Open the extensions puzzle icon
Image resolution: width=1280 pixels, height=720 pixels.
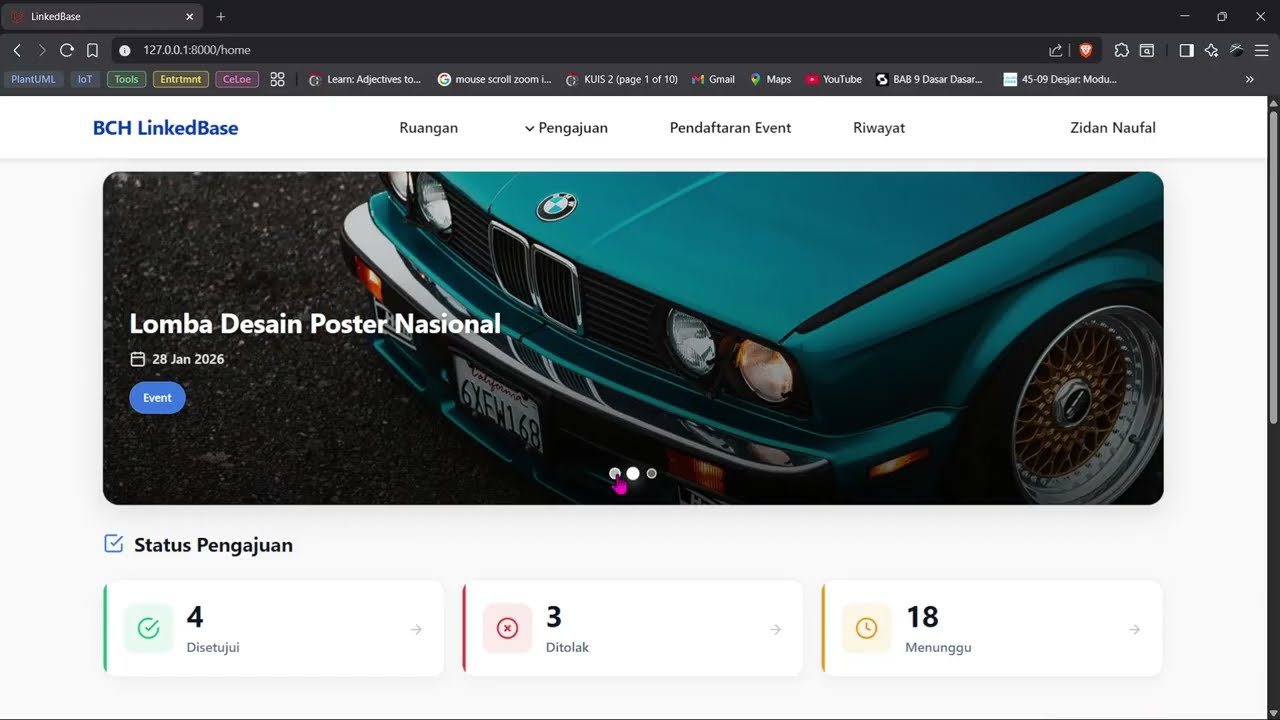pos(1121,50)
